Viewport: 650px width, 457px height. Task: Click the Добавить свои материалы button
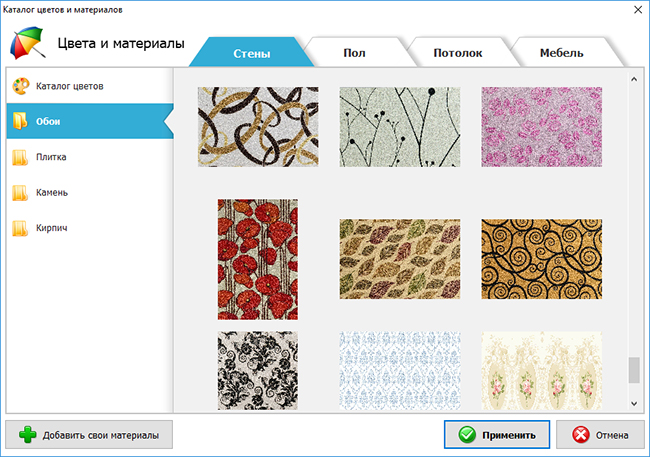pos(89,435)
